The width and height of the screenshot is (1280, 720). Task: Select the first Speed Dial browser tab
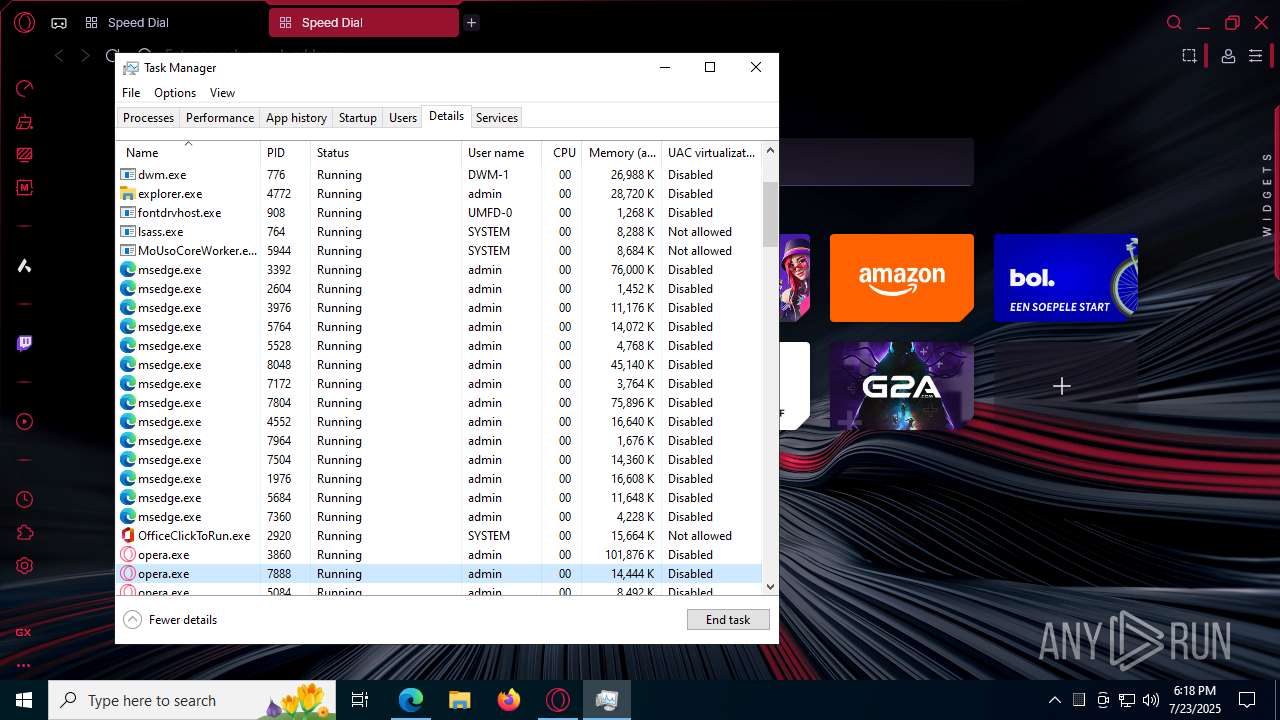[170, 22]
